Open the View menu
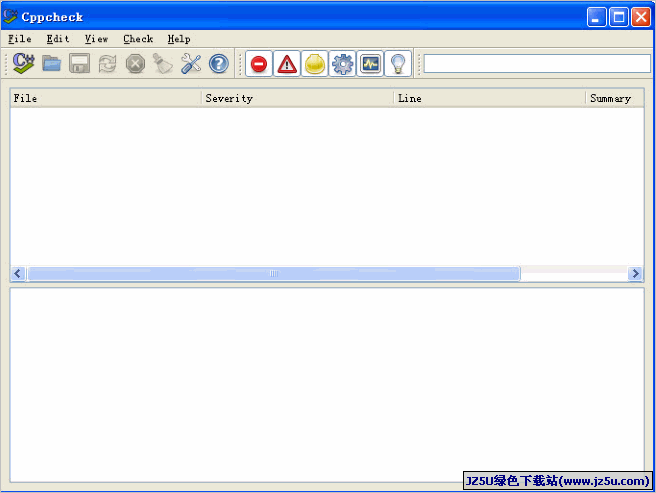Viewport: 656px width, 493px height. pos(96,39)
